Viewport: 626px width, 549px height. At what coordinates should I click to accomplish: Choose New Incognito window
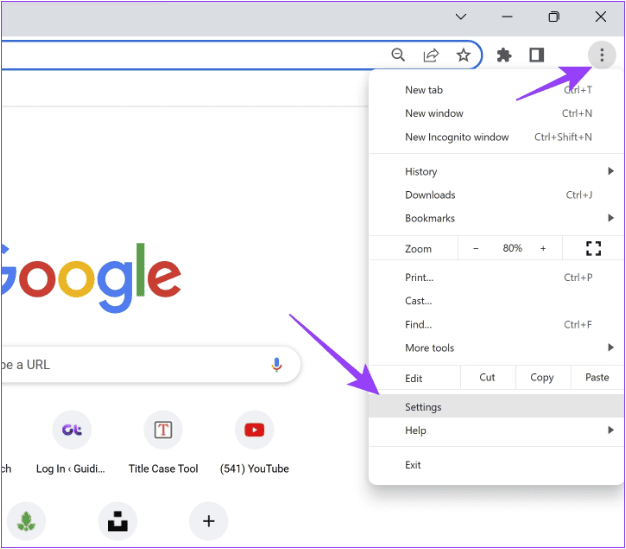click(x=457, y=137)
